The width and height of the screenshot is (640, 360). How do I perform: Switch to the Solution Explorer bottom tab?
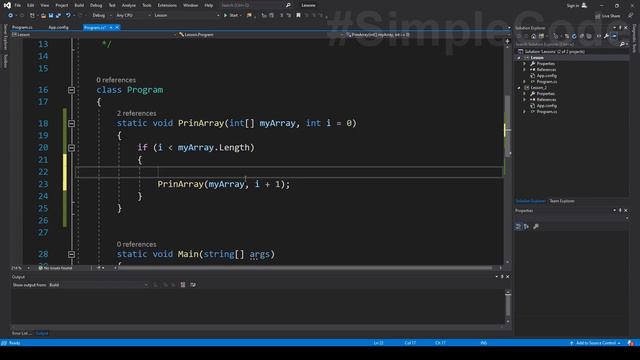tap(530, 201)
